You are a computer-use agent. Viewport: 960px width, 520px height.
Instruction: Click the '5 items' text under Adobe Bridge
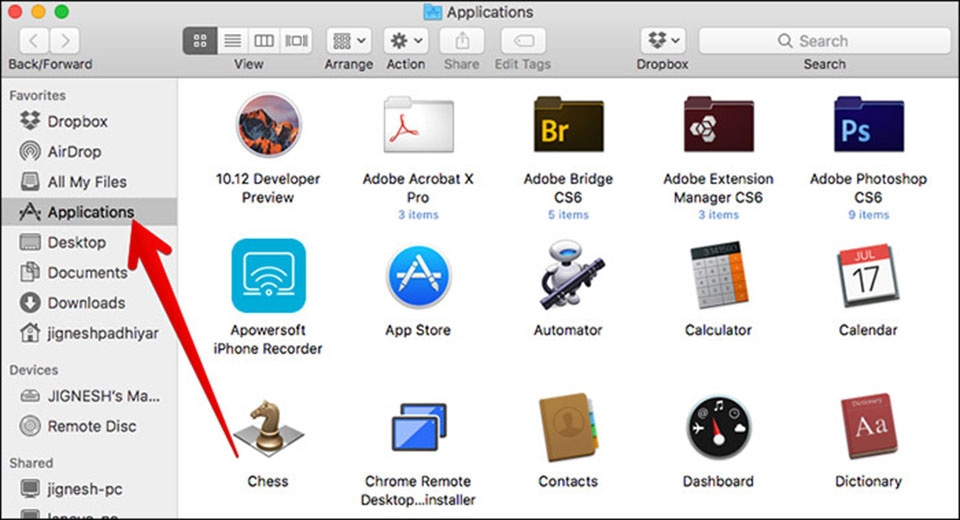(569, 215)
